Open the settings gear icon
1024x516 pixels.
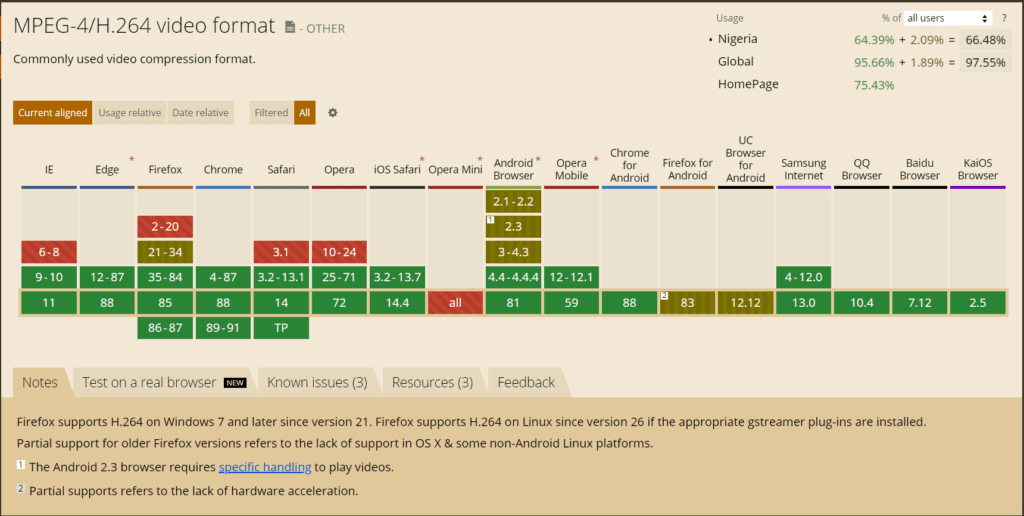[x=332, y=112]
